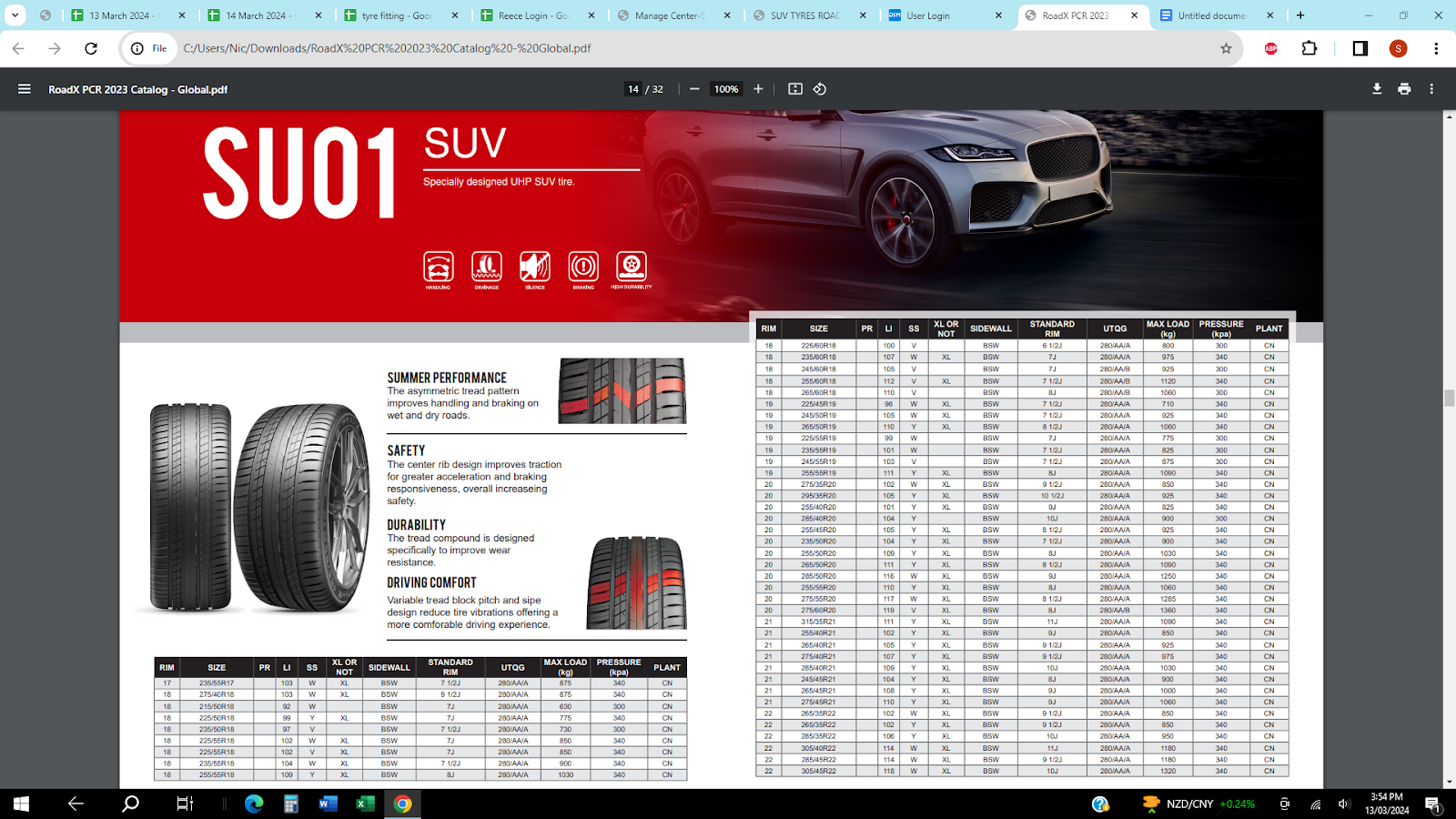
Task: Open the Chrome profile avatar
Action: pos(1399,48)
